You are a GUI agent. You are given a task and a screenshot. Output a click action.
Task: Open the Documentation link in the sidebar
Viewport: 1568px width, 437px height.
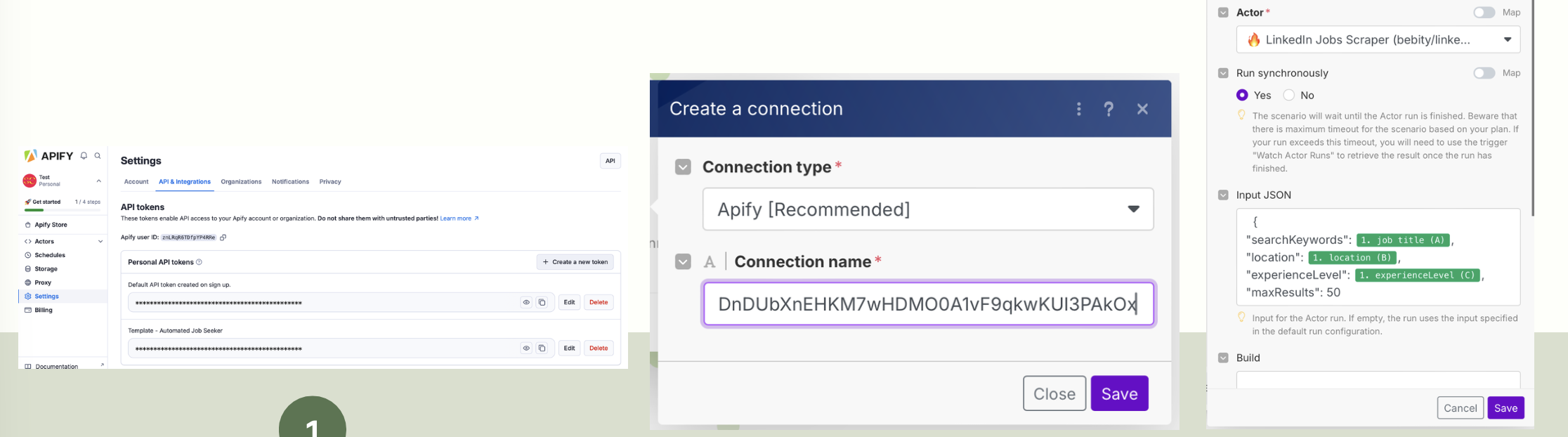click(x=56, y=366)
